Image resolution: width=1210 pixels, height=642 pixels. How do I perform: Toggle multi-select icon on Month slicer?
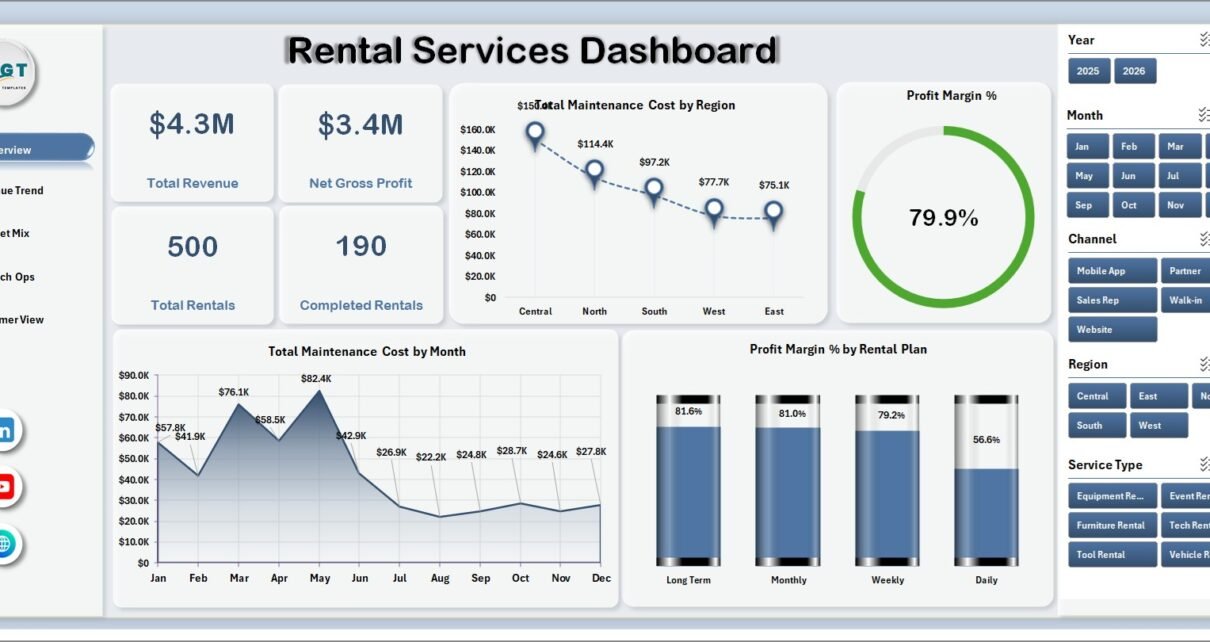[x=1204, y=115]
